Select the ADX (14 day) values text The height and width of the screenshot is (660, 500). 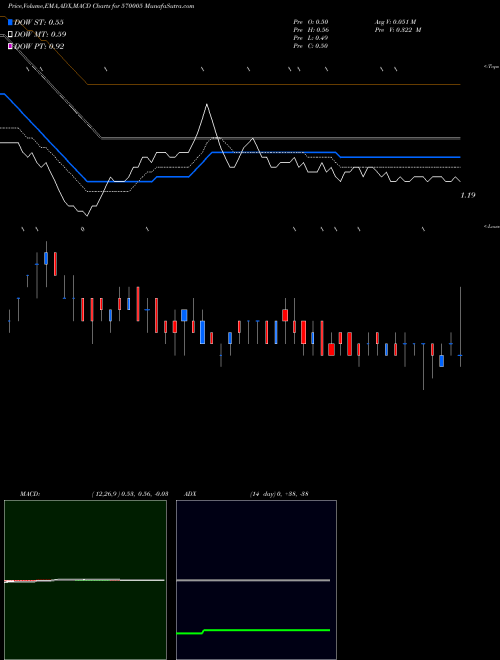(279, 494)
